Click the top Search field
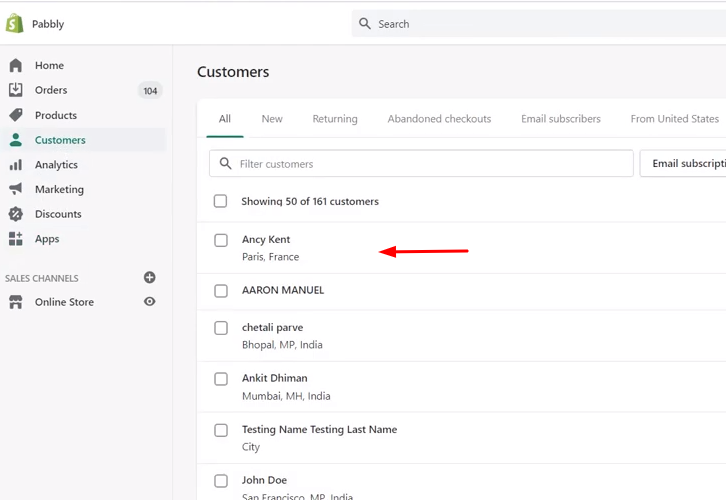Image resolution: width=726 pixels, height=500 pixels. pos(538,24)
